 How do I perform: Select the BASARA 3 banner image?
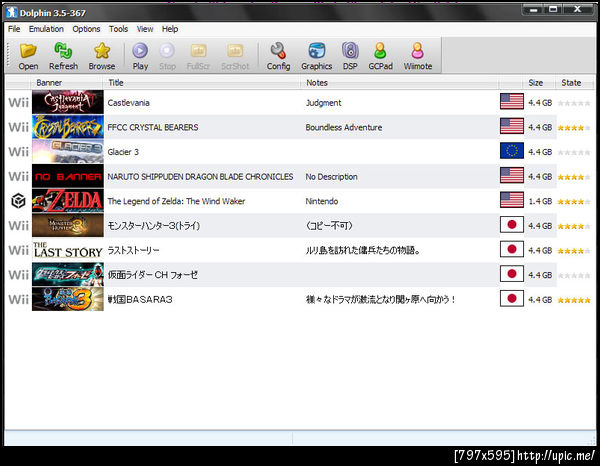68,299
